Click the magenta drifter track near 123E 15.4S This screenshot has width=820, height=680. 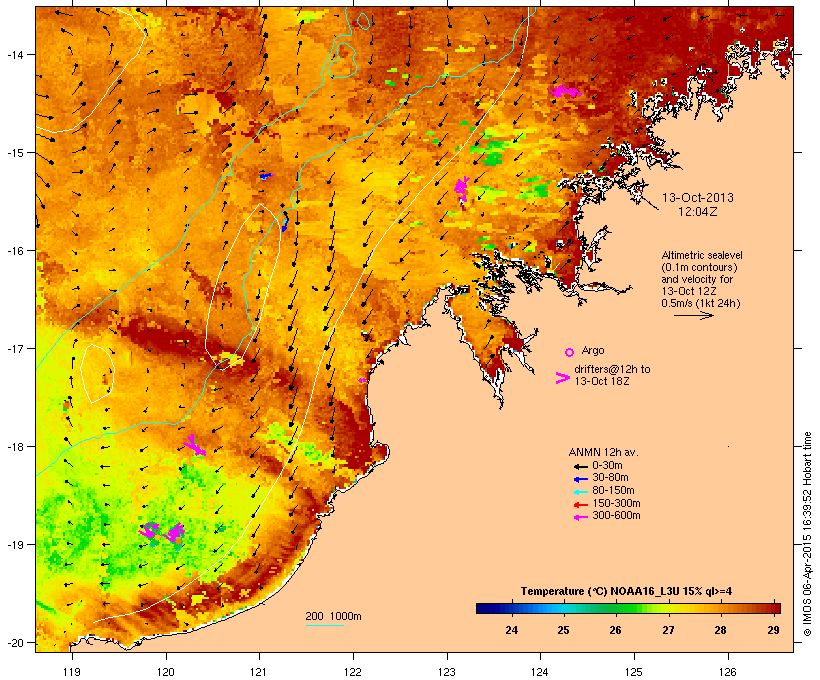462,189
